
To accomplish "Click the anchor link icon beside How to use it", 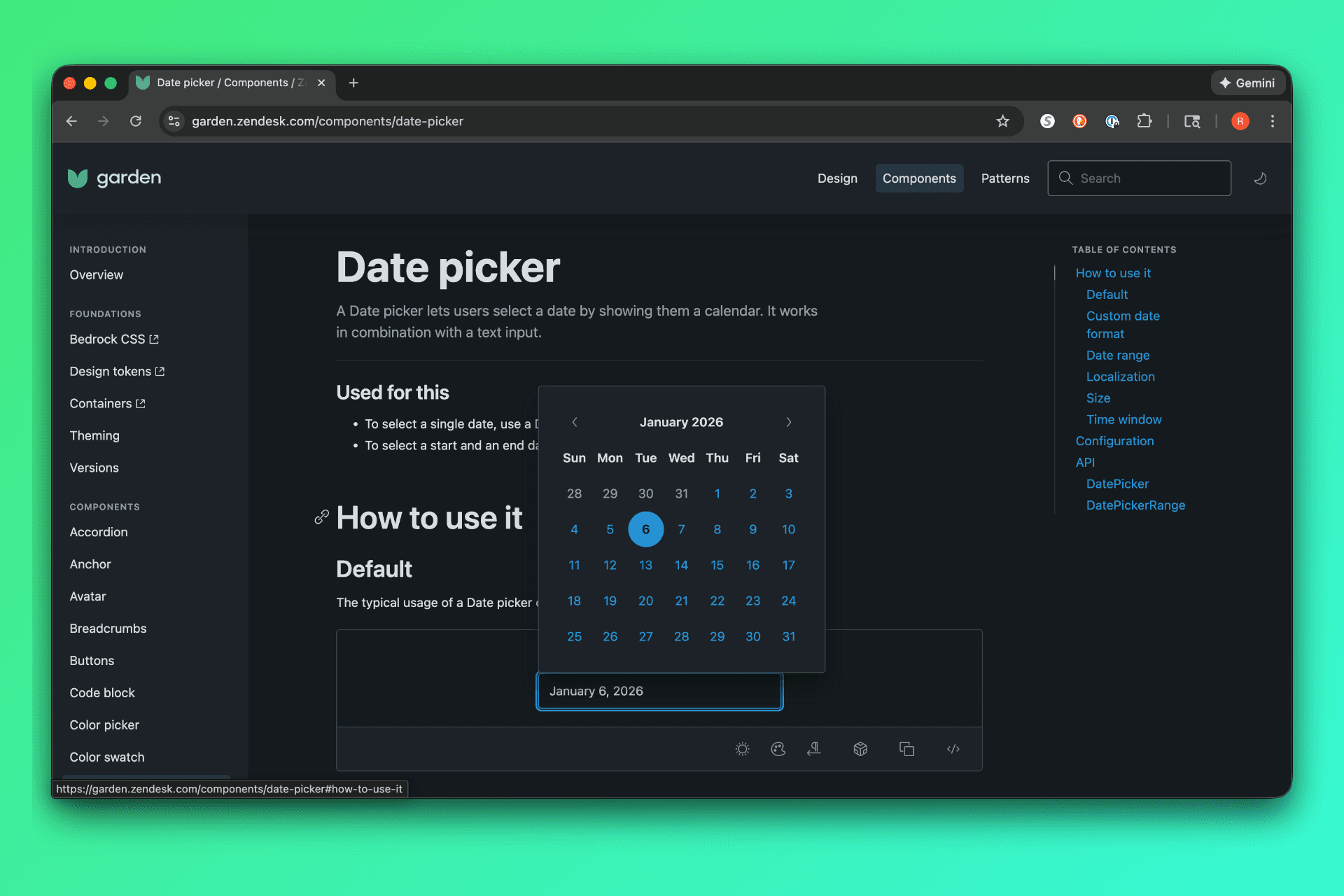I will click(321, 517).
